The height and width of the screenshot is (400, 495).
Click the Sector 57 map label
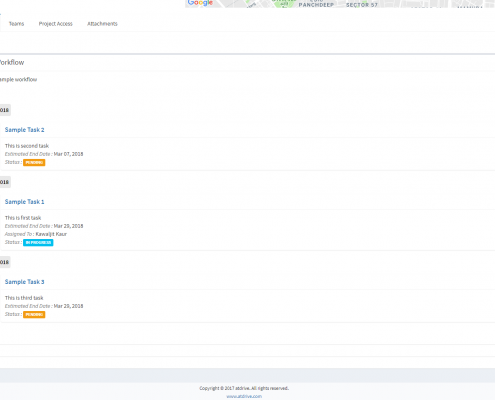[362, 5]
